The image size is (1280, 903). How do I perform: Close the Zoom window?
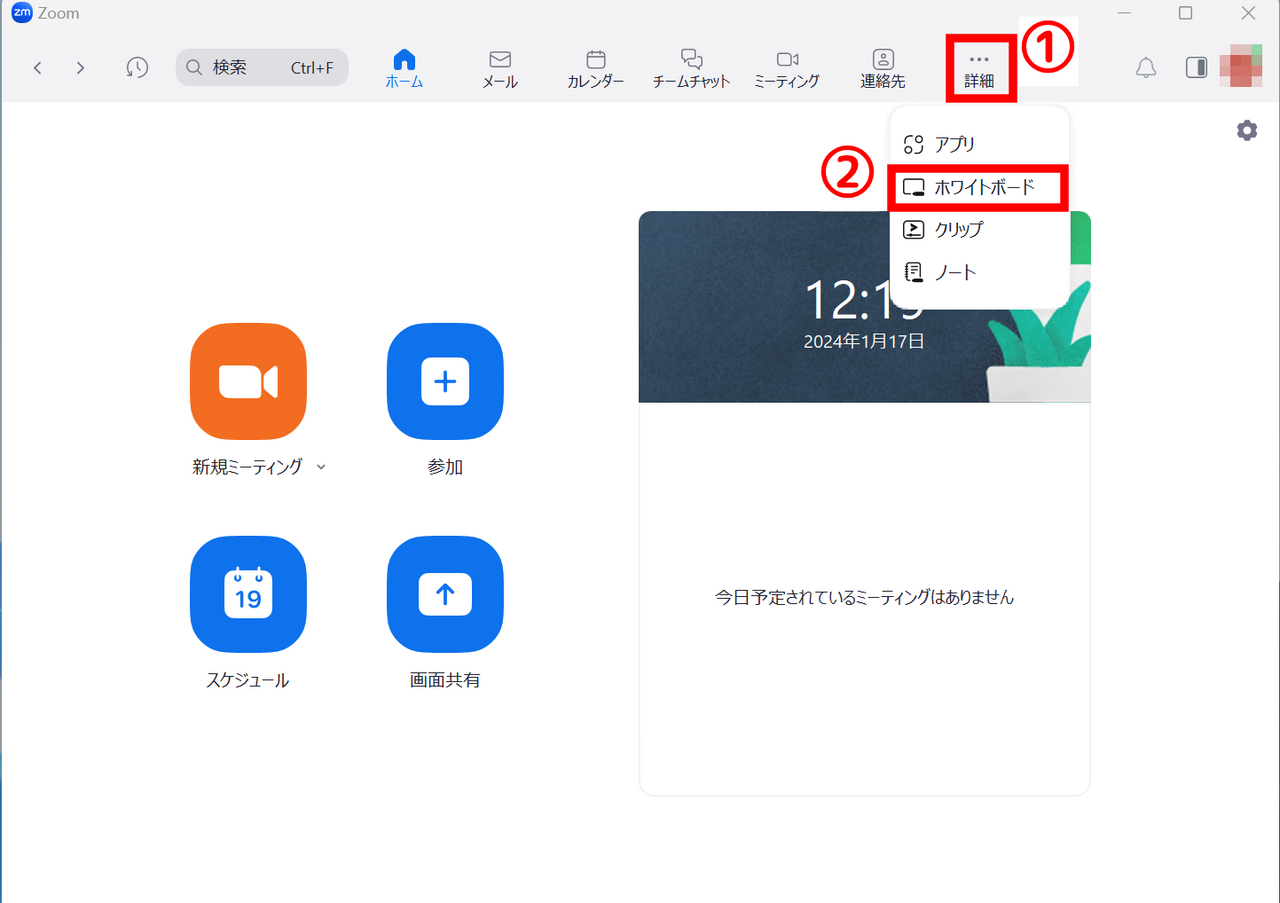(1248, 13)
